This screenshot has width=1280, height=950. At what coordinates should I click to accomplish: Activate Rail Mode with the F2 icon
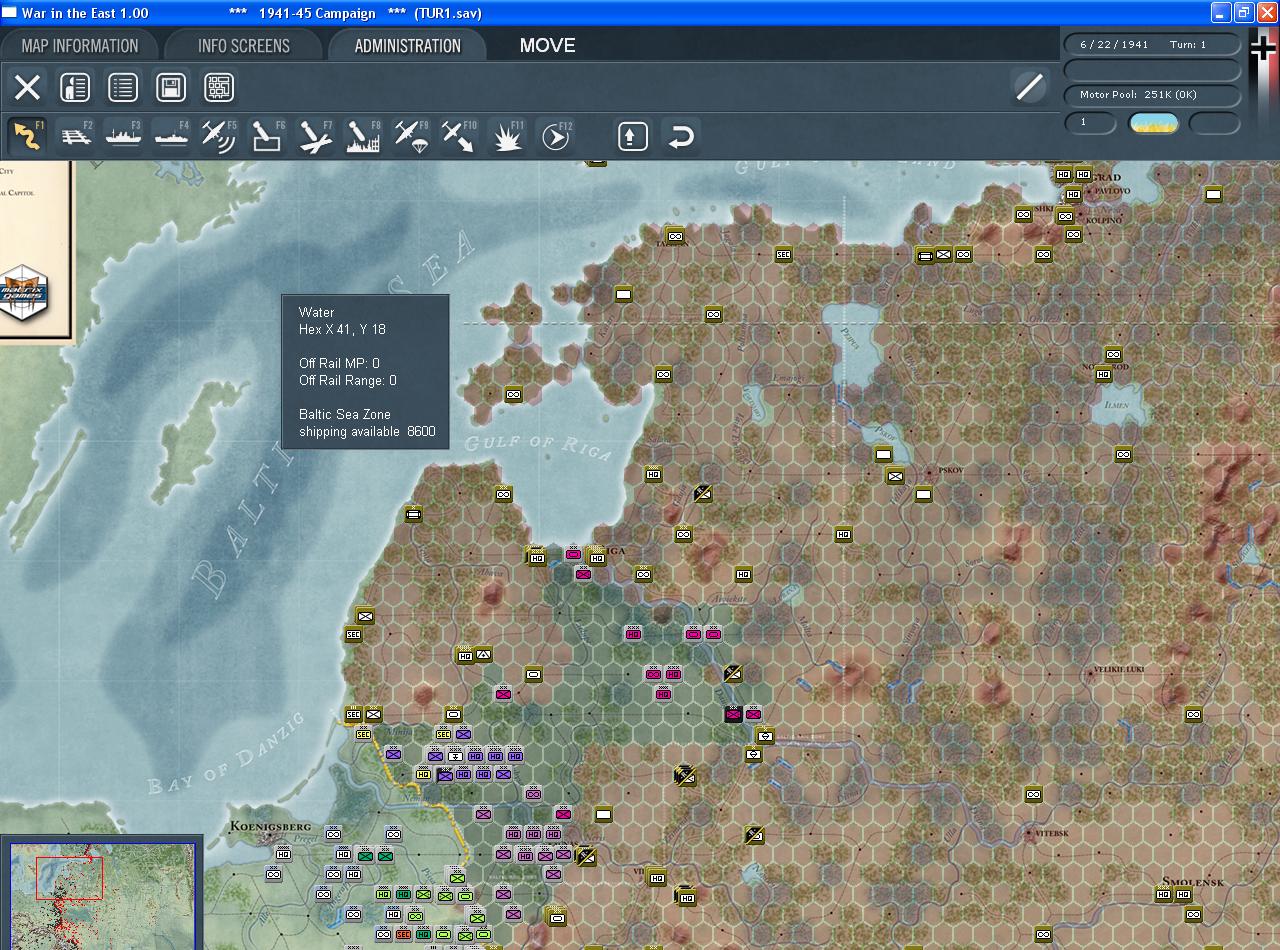click(x=75, y=136)
